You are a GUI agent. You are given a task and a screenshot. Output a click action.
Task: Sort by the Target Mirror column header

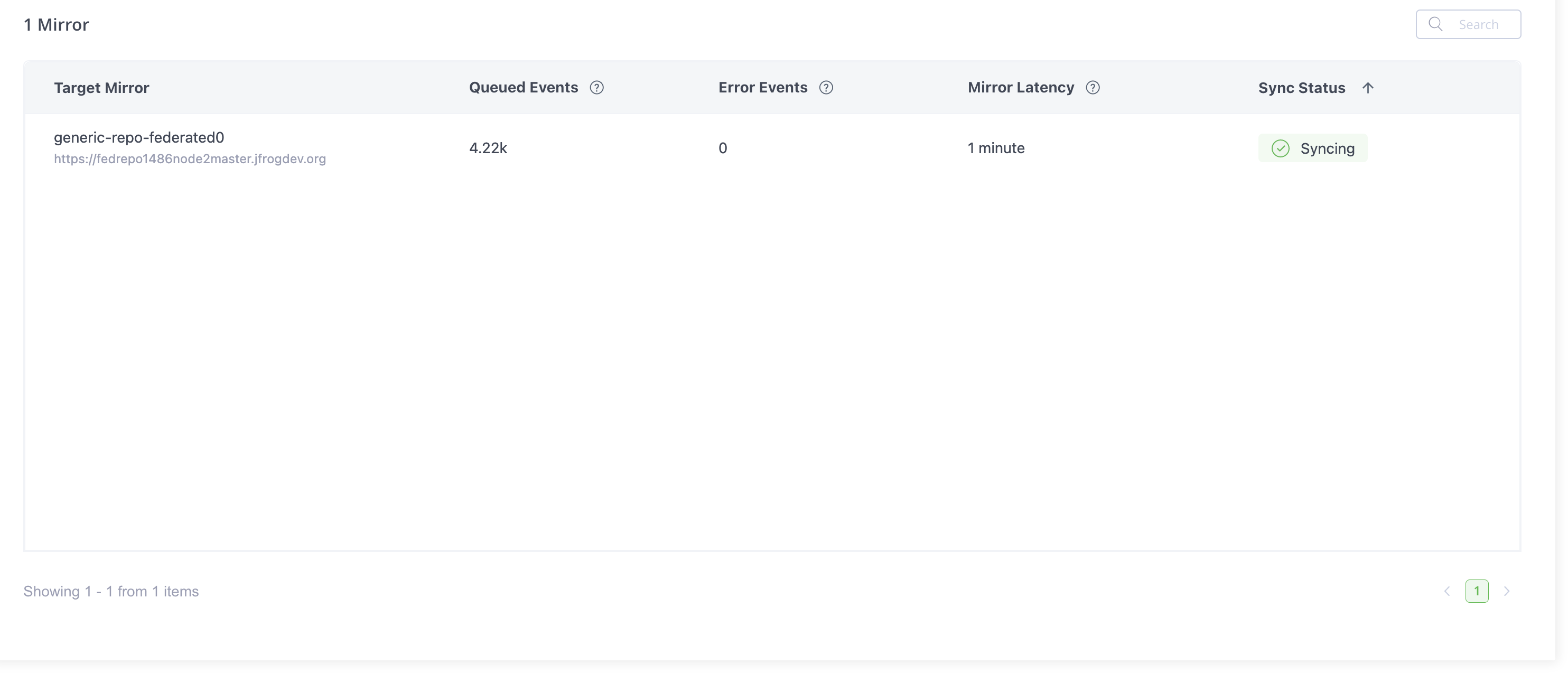pos(101,88)
